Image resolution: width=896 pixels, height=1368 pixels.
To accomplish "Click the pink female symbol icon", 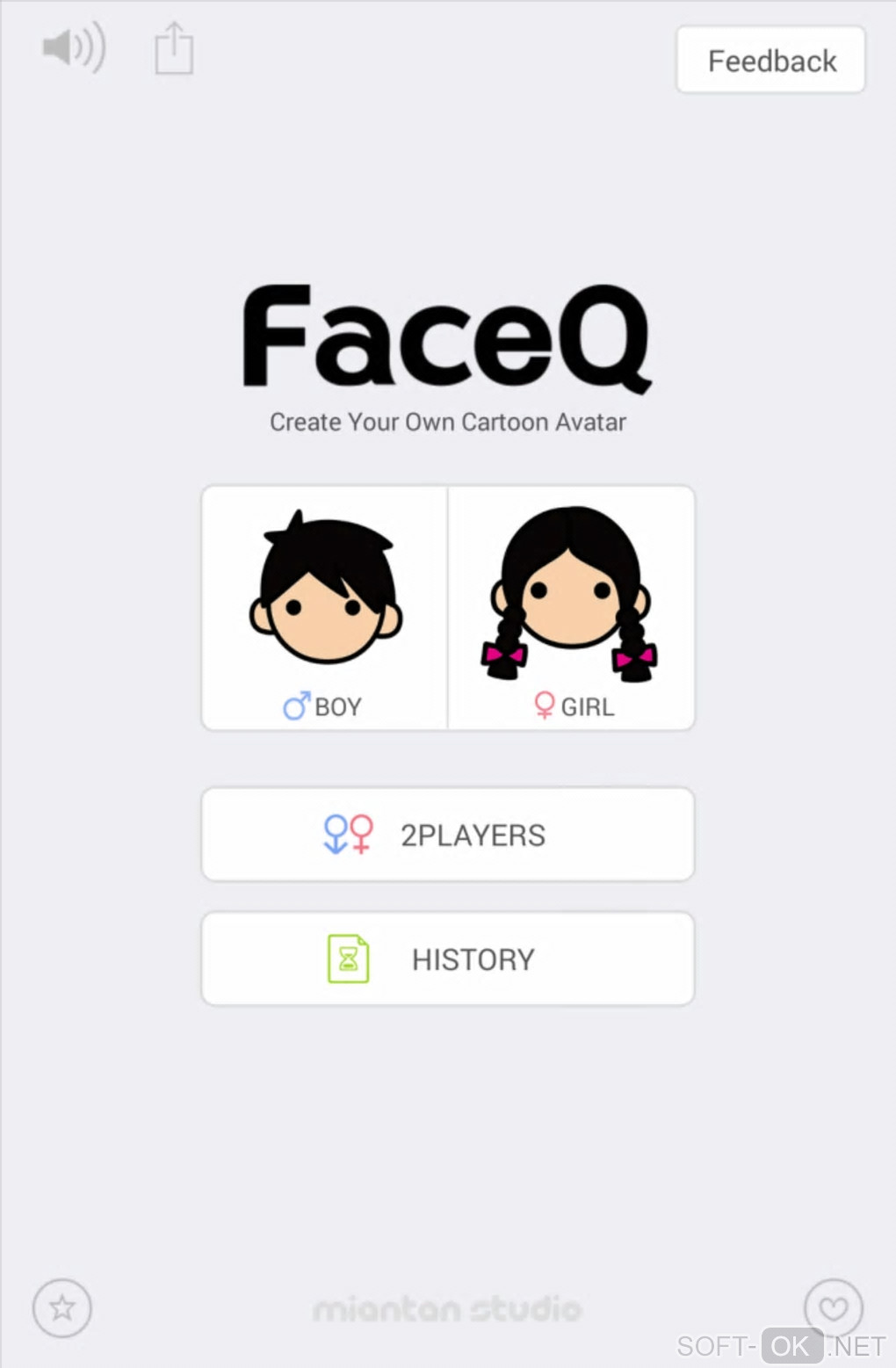I will tap(545, 706).
